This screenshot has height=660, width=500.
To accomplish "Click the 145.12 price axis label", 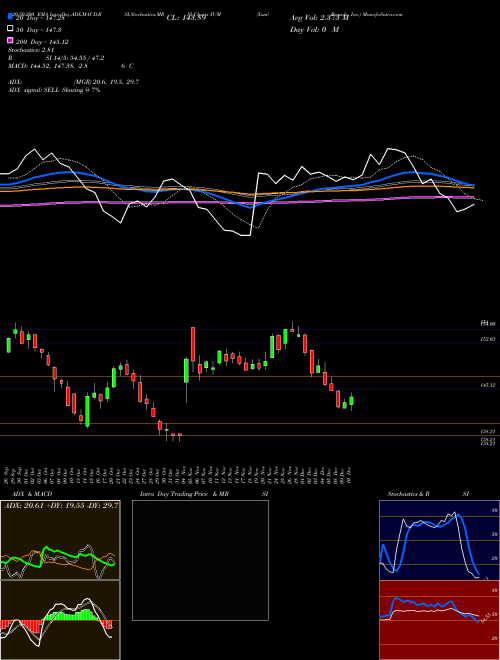I will click(x=488, y=385).
